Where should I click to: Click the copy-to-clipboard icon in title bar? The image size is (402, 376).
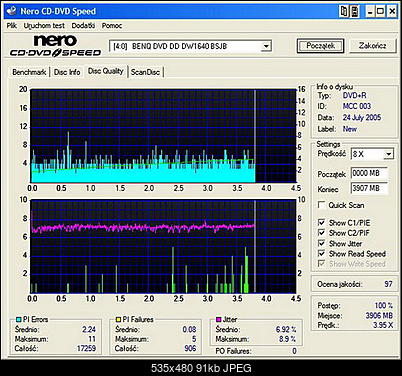[x=344, y=11]
